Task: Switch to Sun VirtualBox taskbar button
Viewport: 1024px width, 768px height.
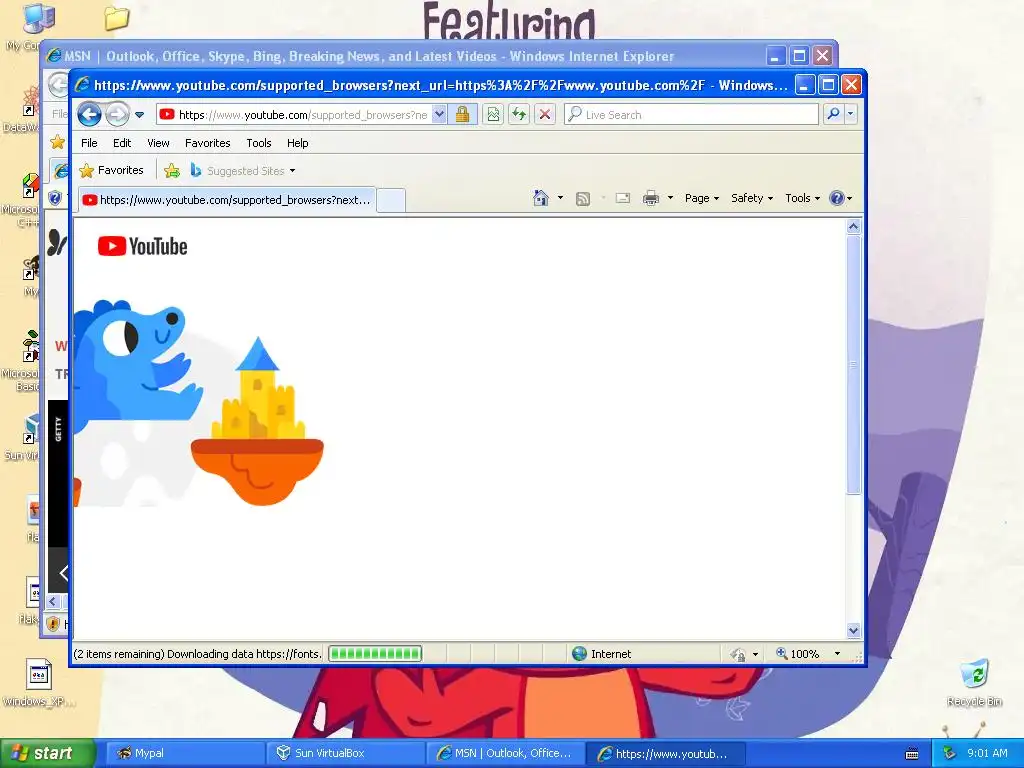Action: (x=345, y=753)
